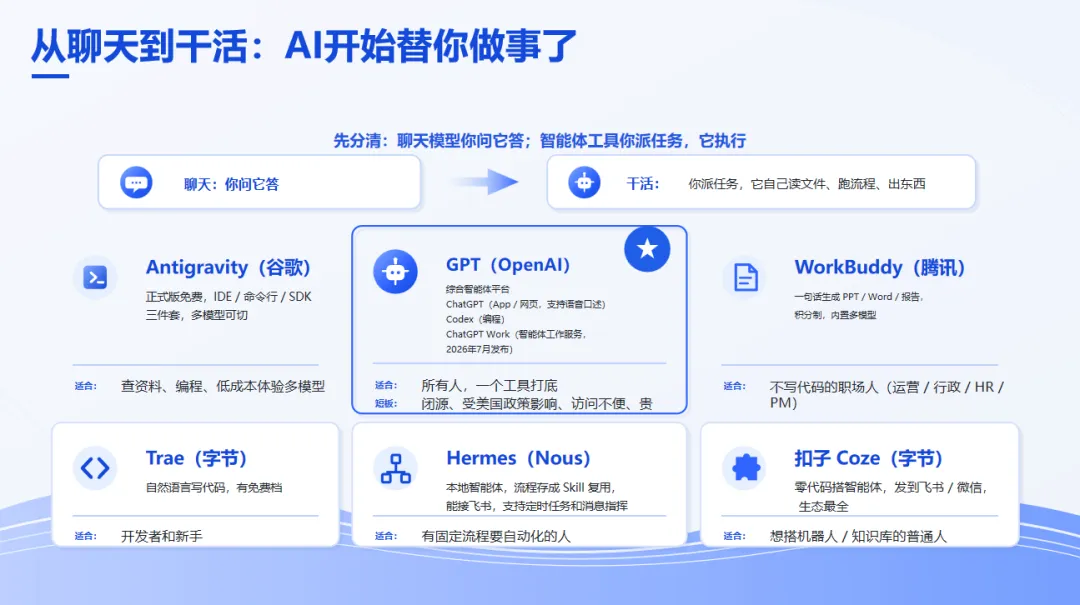1080x605 pixels.
Task: Click the robot icon in the GPT card
Action: point(395,271)
